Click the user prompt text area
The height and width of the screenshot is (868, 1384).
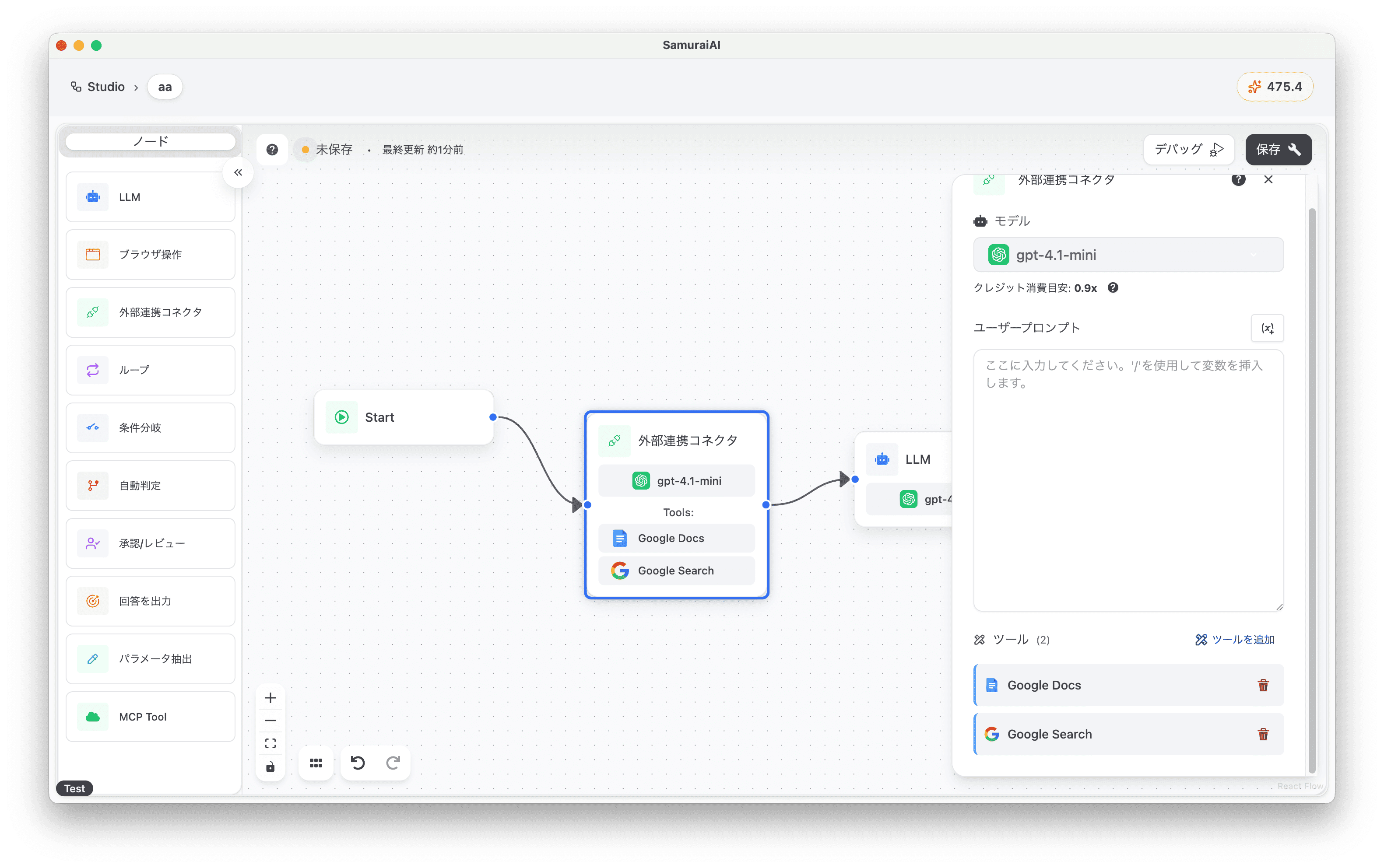point(1128,480)
